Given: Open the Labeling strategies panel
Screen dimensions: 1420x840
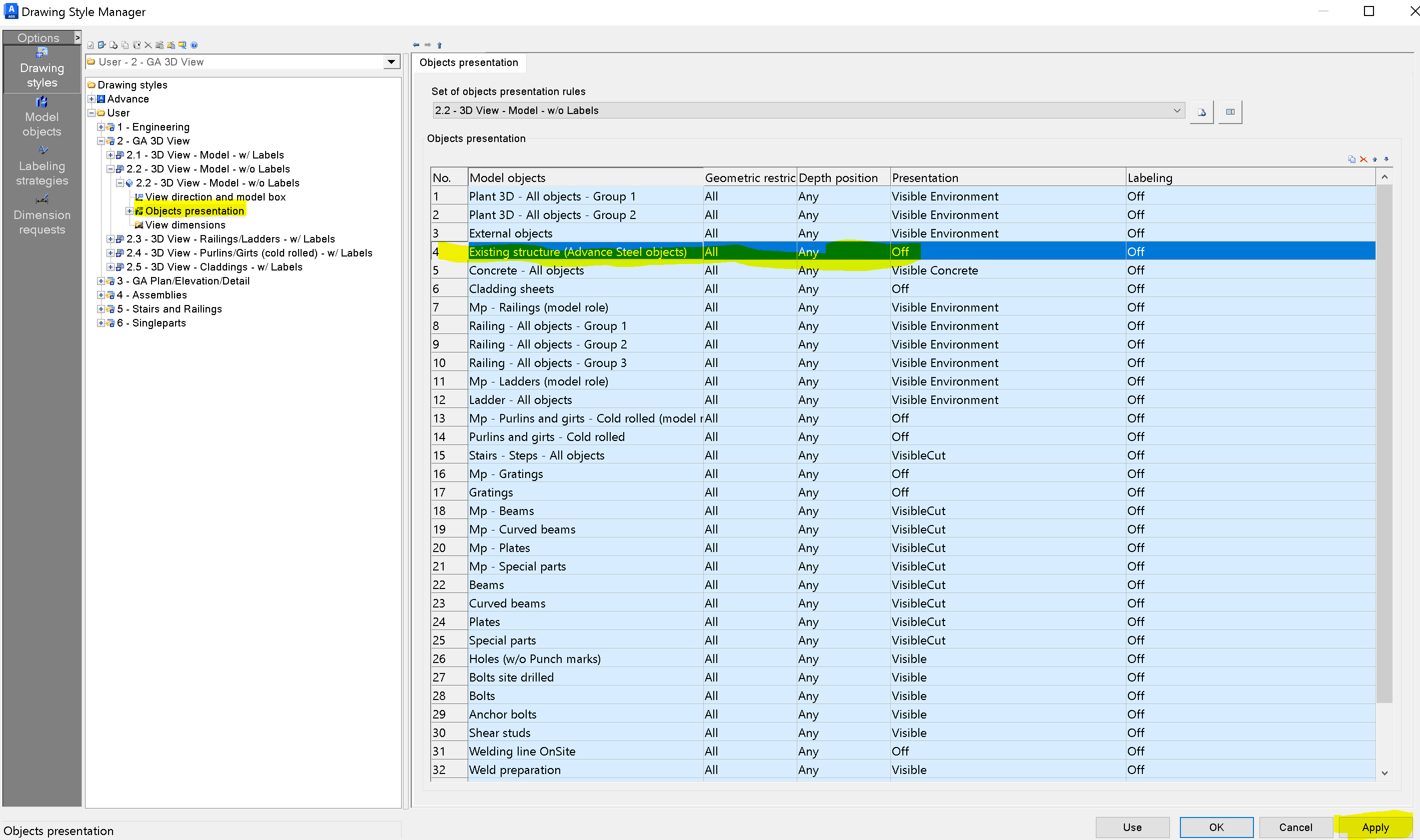Looking at the screenshot, I should point(42,166).
